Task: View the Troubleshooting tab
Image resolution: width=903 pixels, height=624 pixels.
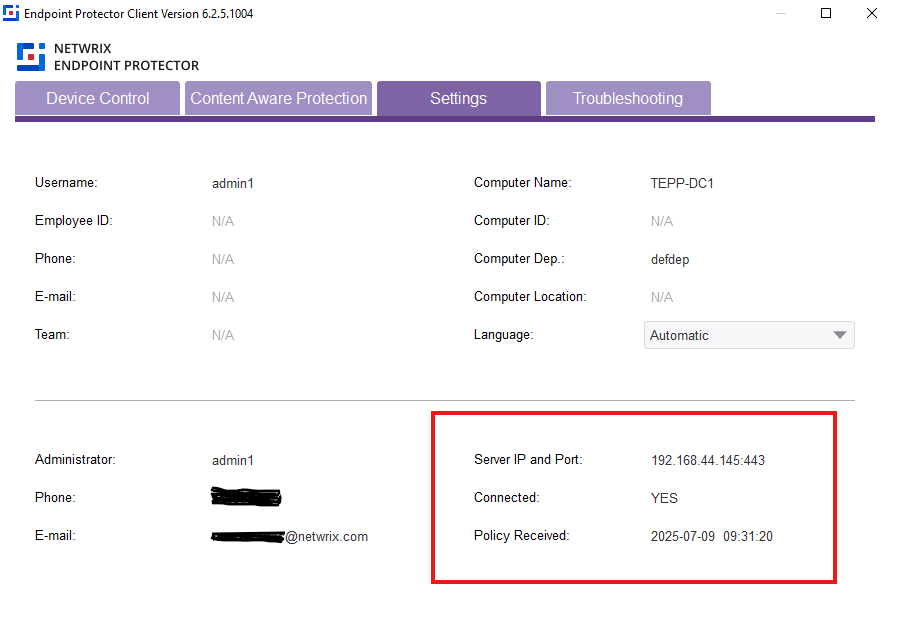Action: (x=628, y=98)
